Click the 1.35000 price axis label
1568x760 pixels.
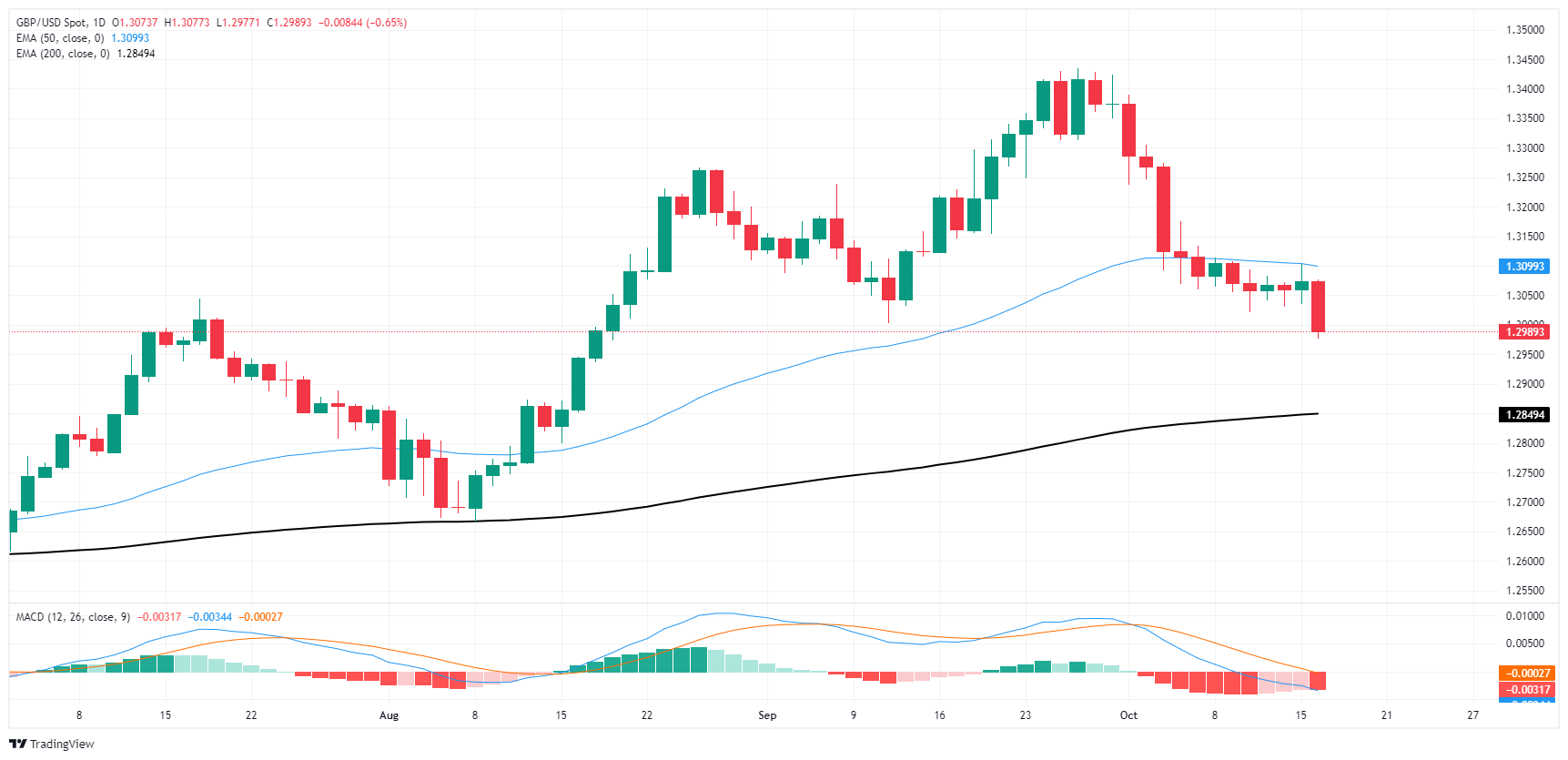point(1524,30)
